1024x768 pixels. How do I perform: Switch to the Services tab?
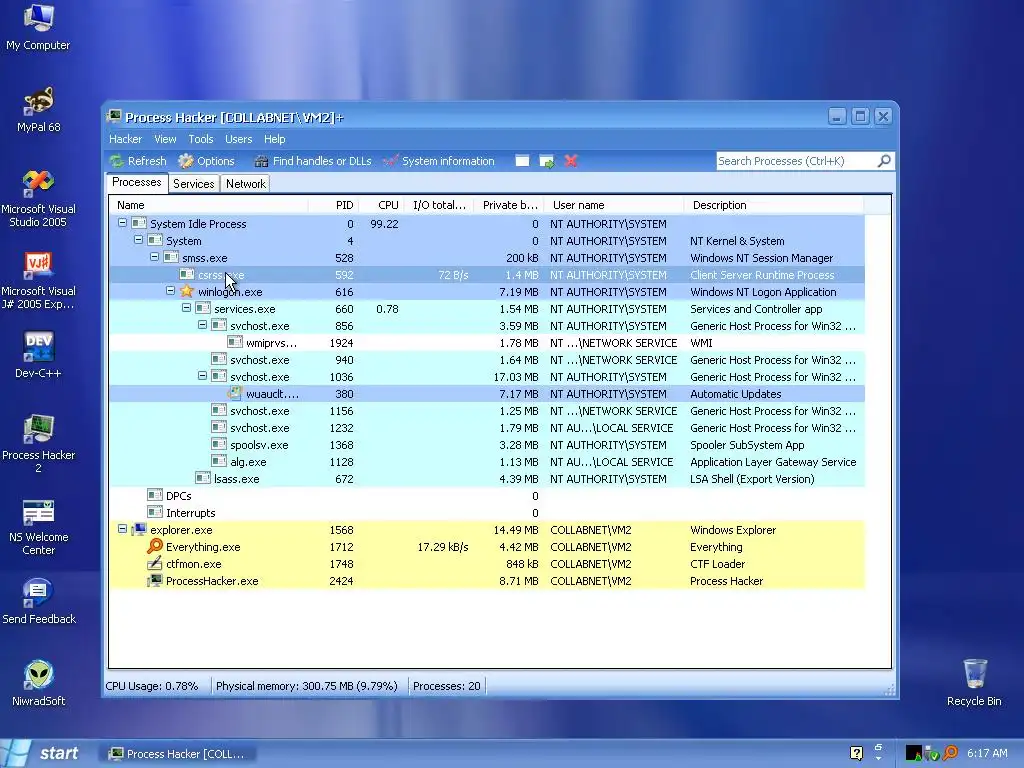193,184
